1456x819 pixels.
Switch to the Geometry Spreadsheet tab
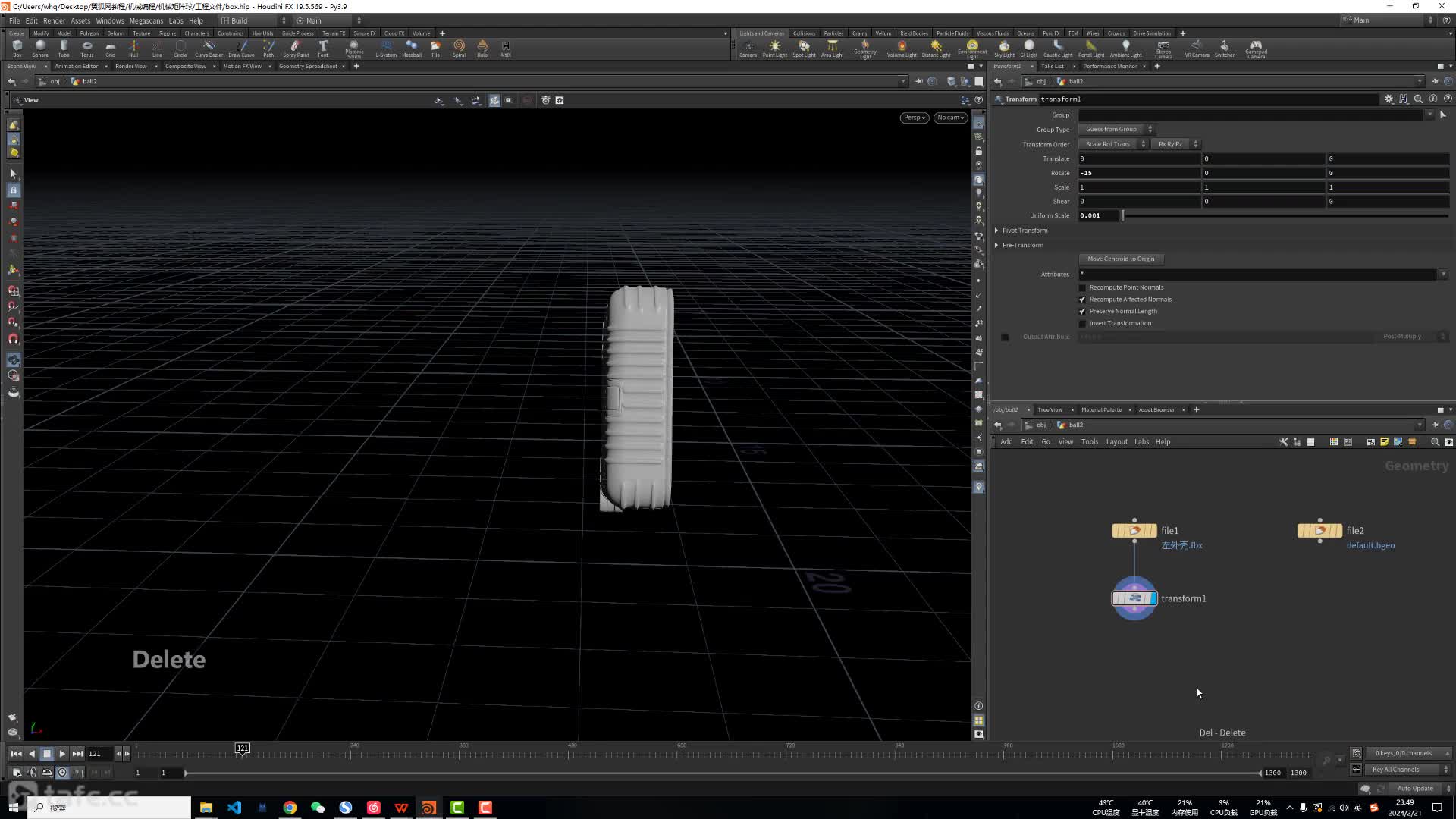(308, 67)
